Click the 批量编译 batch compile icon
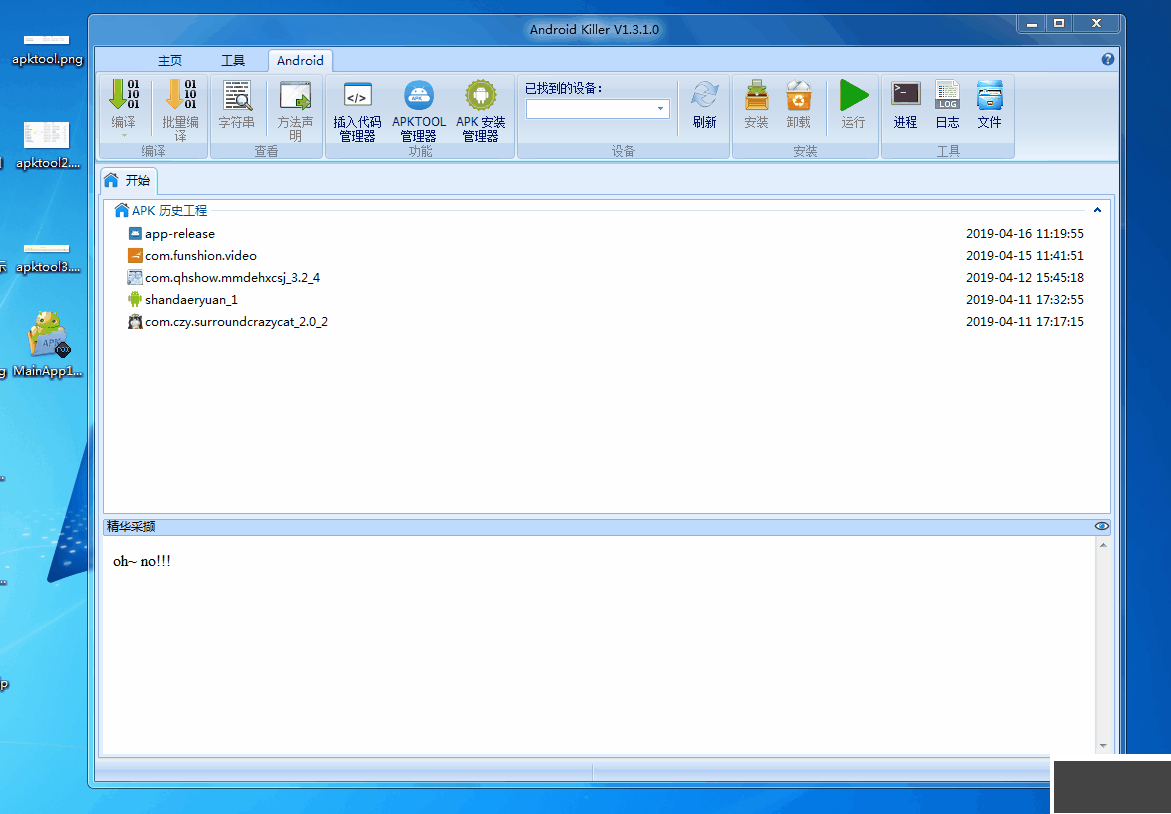 (181, 97)
